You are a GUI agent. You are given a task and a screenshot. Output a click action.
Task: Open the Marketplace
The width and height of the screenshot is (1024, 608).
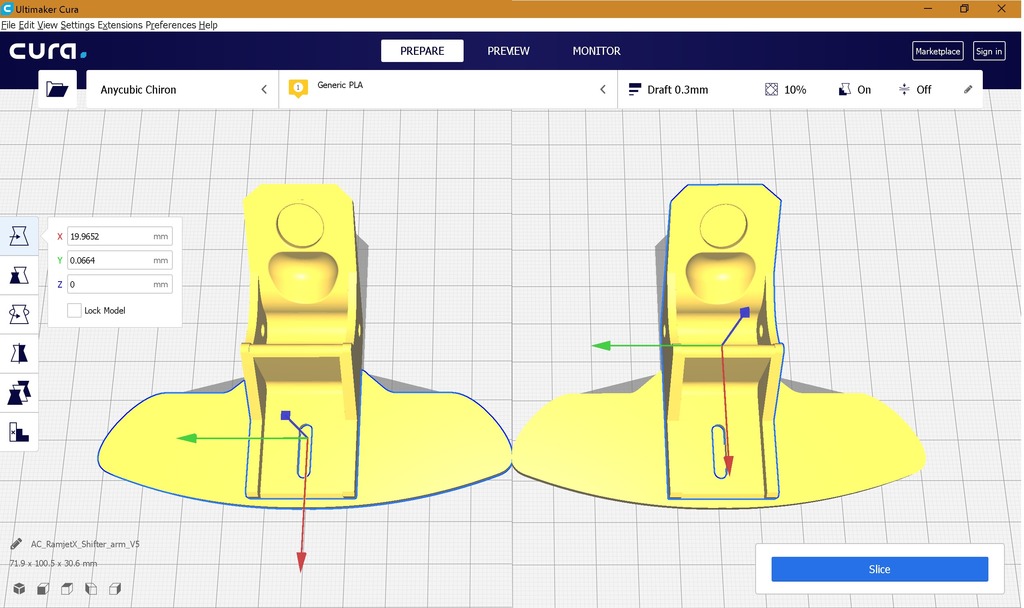(x=937, y=50)
